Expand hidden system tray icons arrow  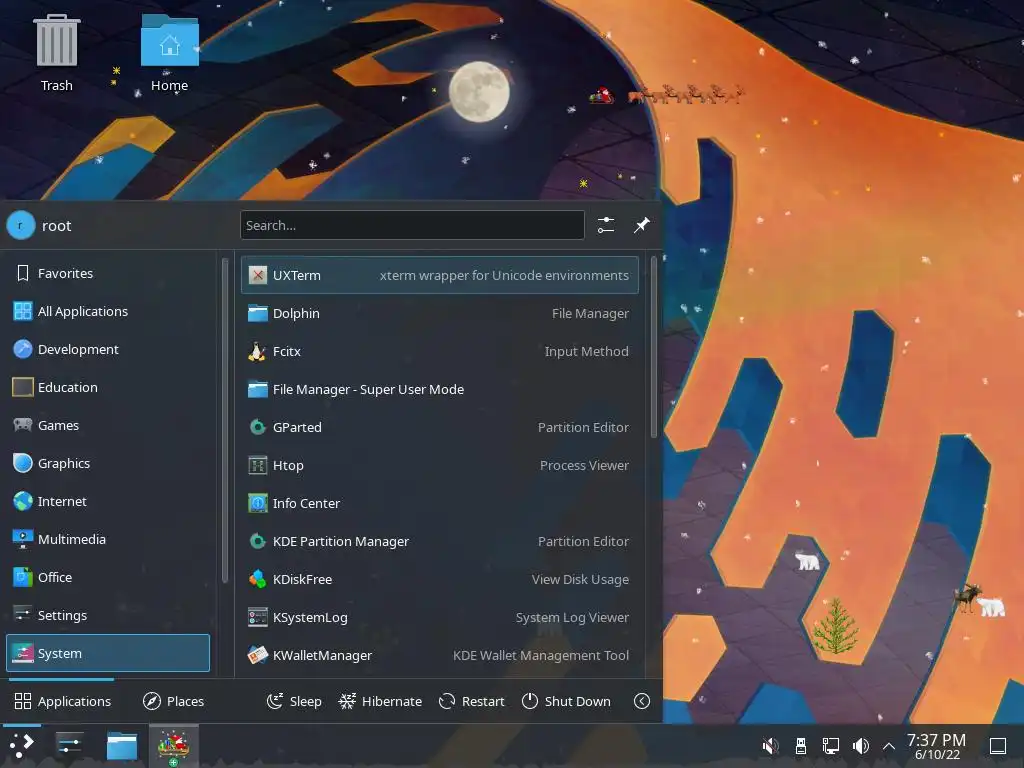pyautogui.click(x=889, y=746)
